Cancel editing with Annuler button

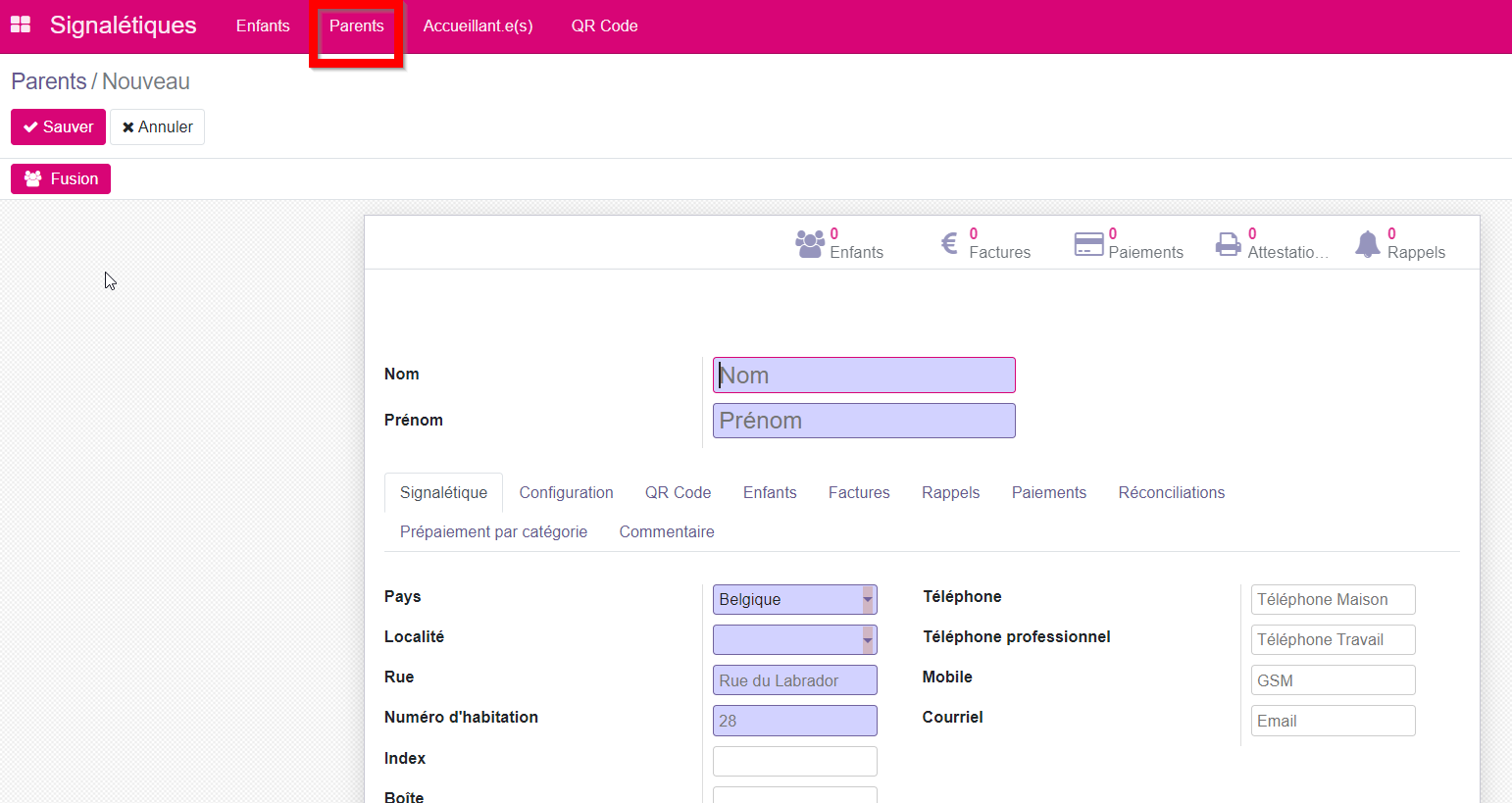click(x=157, y=126)
